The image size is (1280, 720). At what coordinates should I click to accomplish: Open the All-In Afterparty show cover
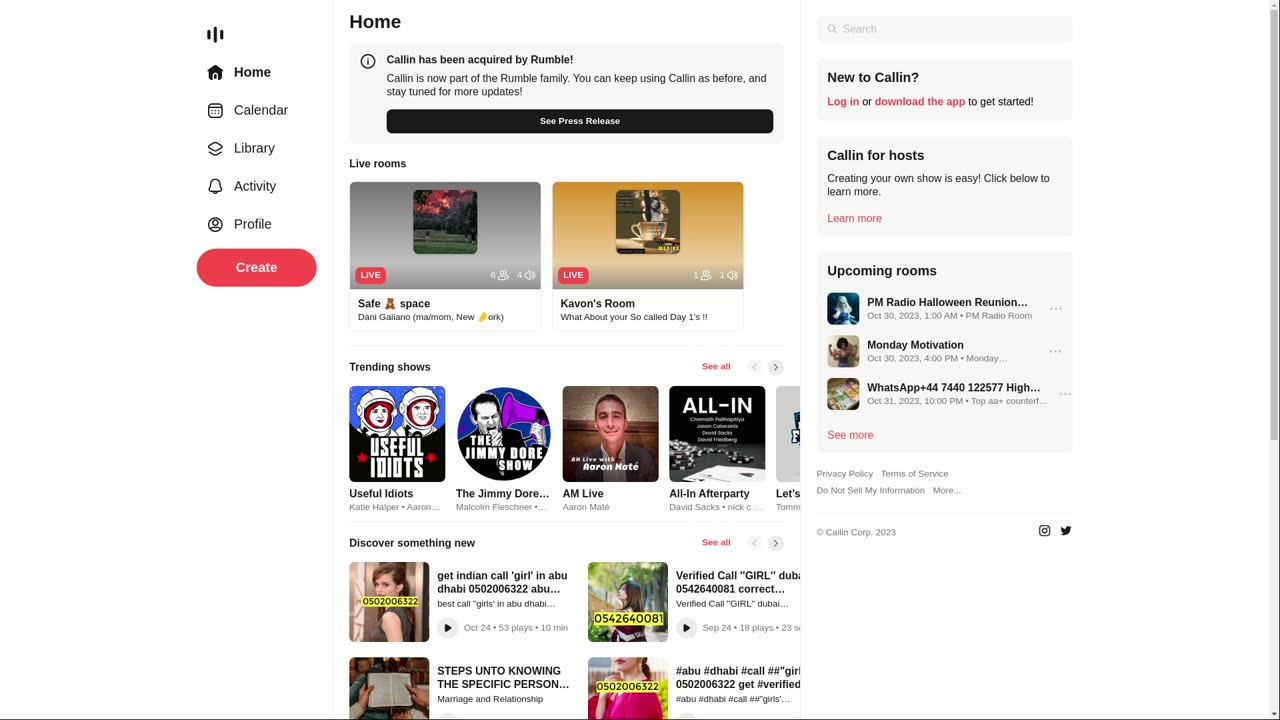click(717, 434)
